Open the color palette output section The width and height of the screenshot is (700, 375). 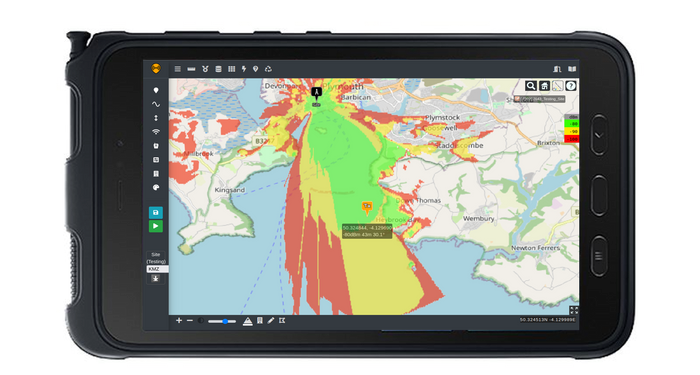click(156, 188)
